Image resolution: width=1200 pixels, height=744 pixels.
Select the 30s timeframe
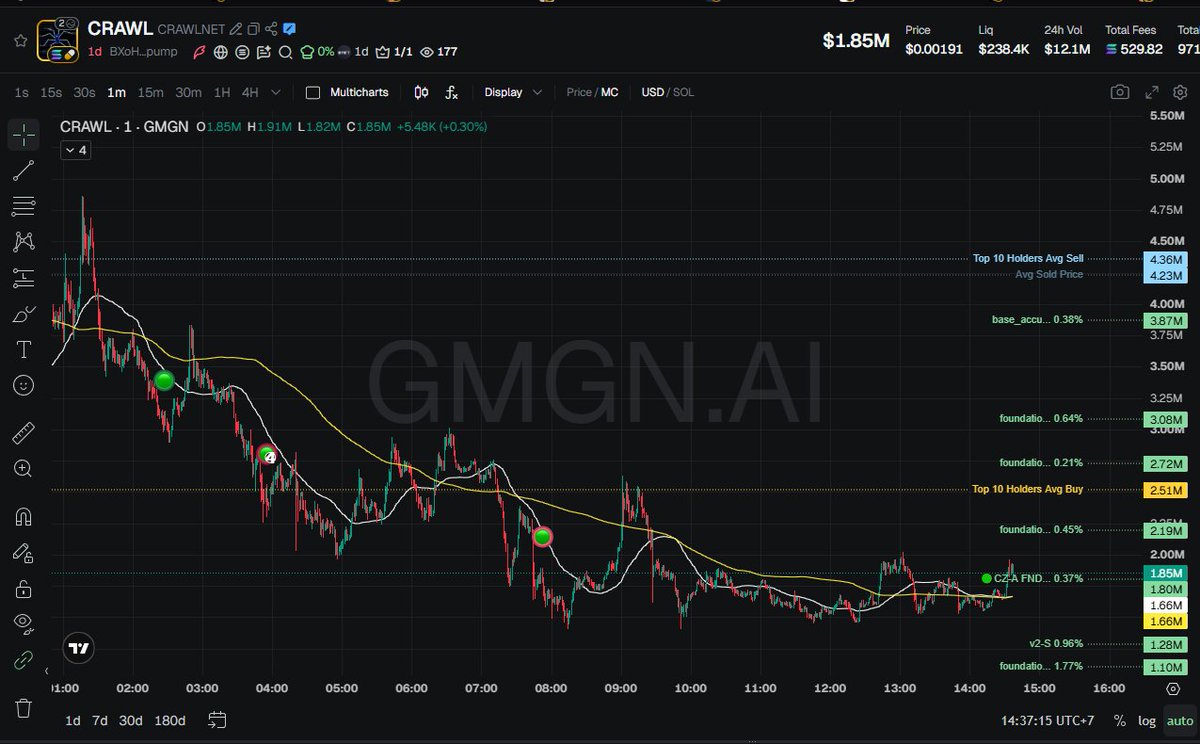pos(84,92)
